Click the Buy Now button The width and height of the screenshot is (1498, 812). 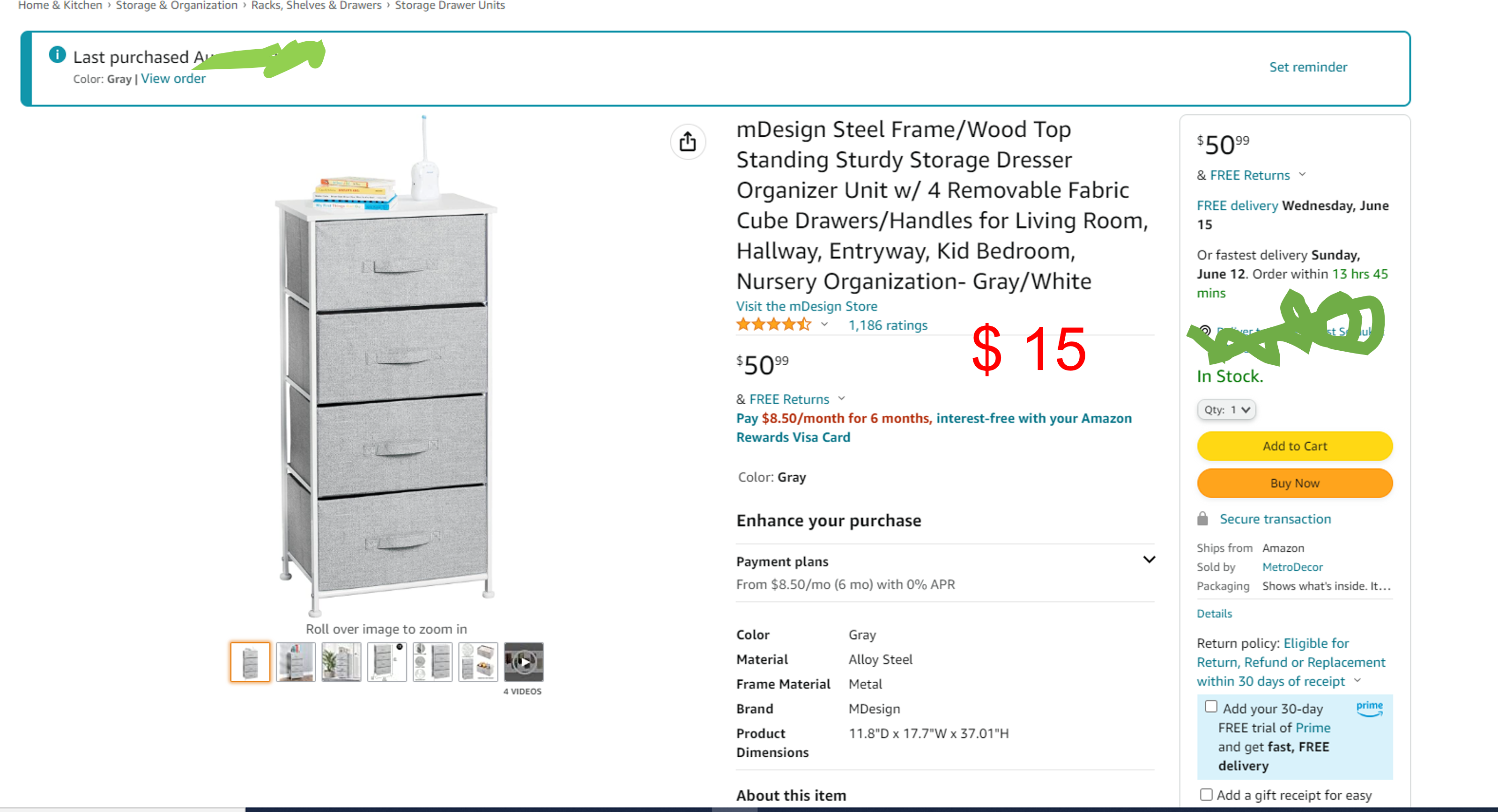pos(1294,484)
